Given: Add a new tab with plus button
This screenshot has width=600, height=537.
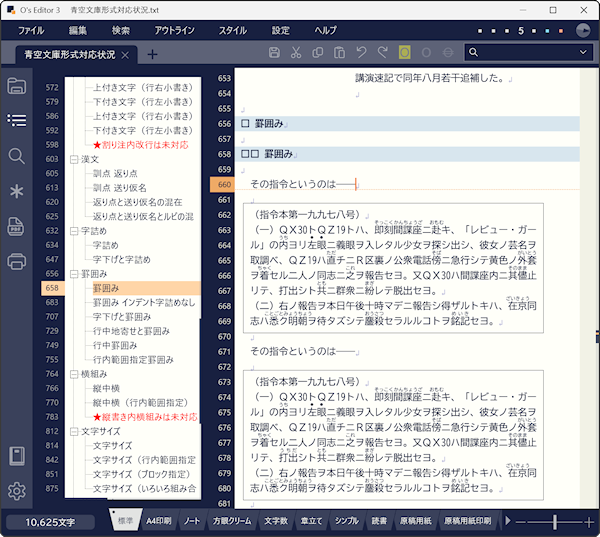Looking at the screenshot, I should click(152, 53).
